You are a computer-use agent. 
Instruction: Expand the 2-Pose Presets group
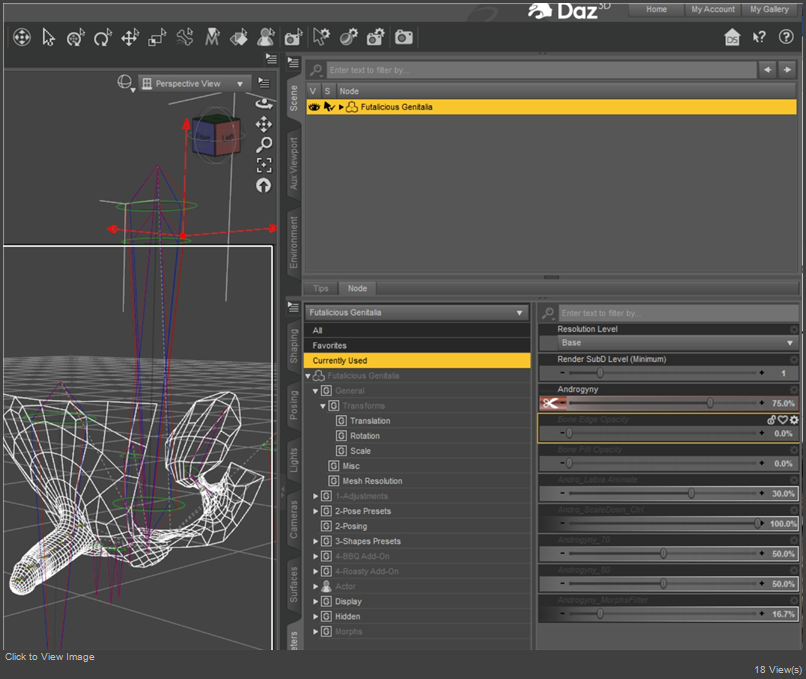coord(315,511)
